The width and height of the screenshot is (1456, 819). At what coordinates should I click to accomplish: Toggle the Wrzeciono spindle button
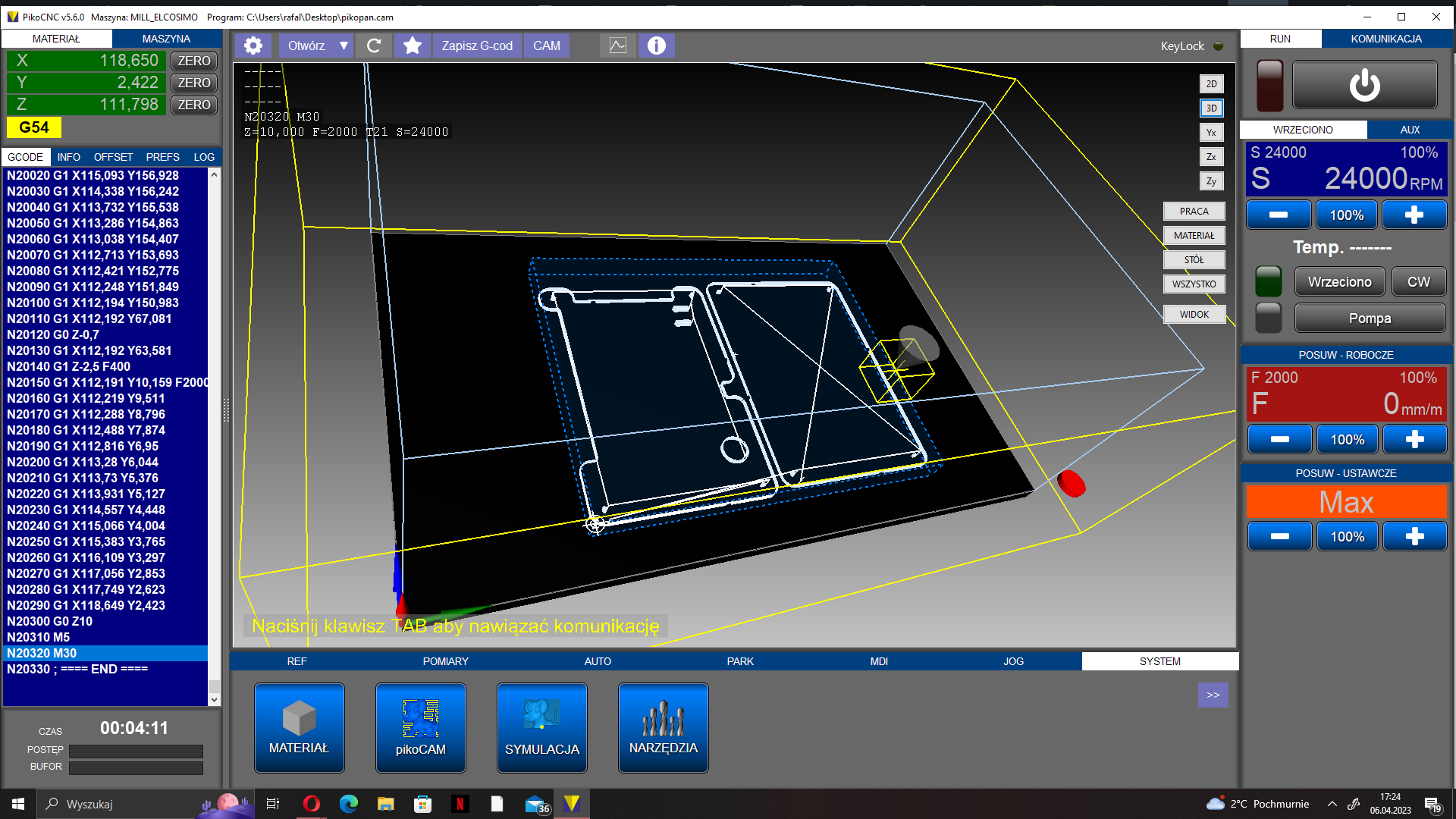tap(1339, 281)
